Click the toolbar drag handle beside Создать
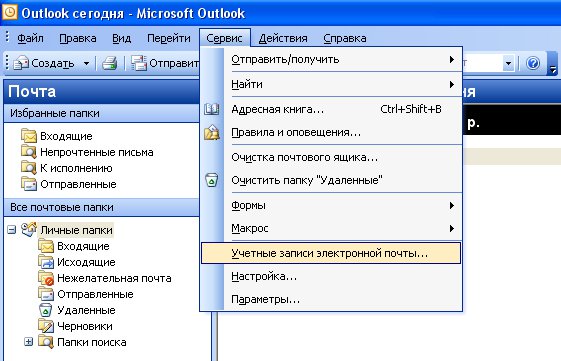 point(7,62)
